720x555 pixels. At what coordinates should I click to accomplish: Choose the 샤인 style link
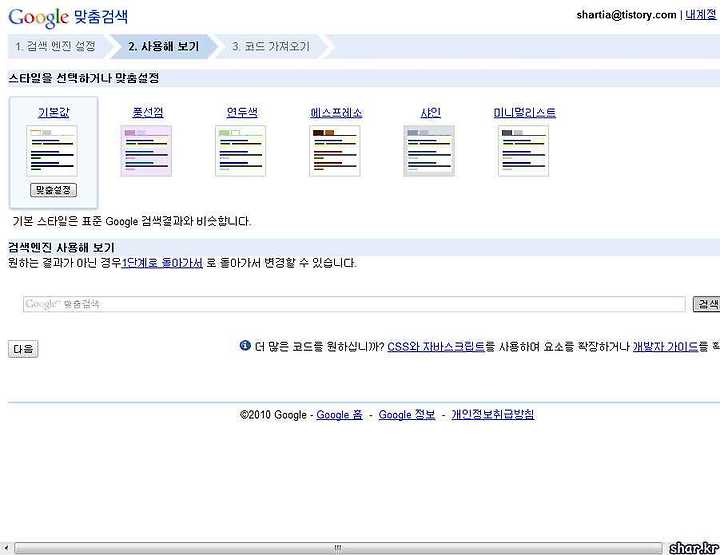pos(431,112)
